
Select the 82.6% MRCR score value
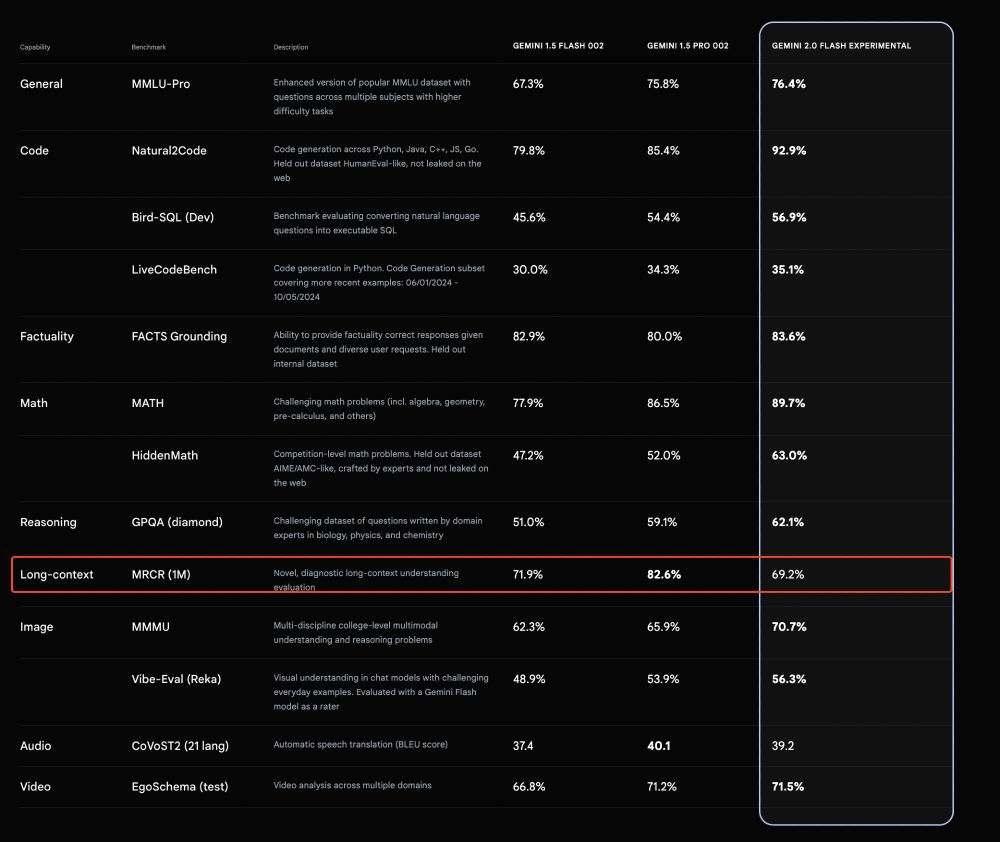pos(664,575)
